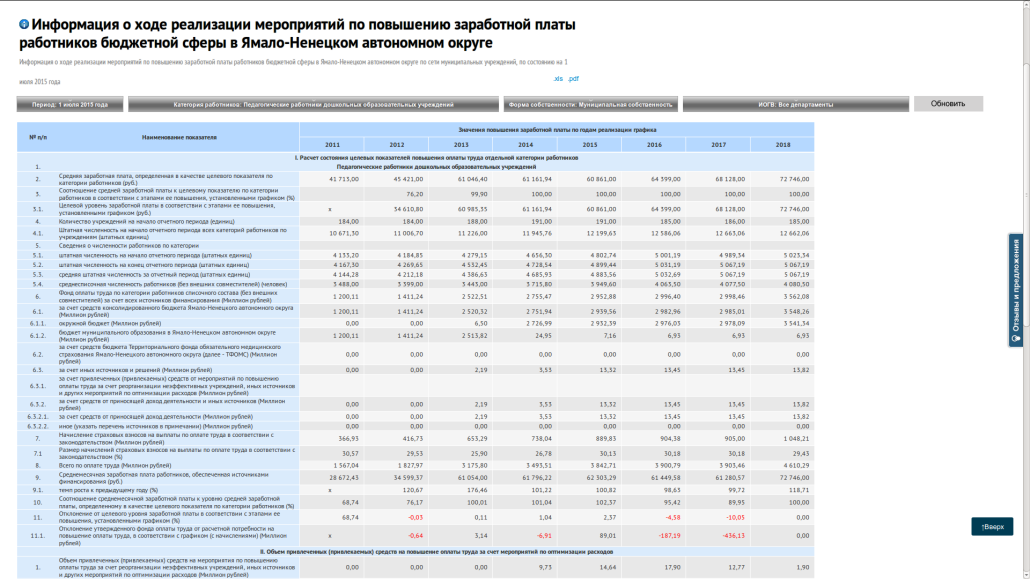
Task: Click section heading 'II. Объем привлеченных (привлекаемых) средств'
Action: click(436, 552)
